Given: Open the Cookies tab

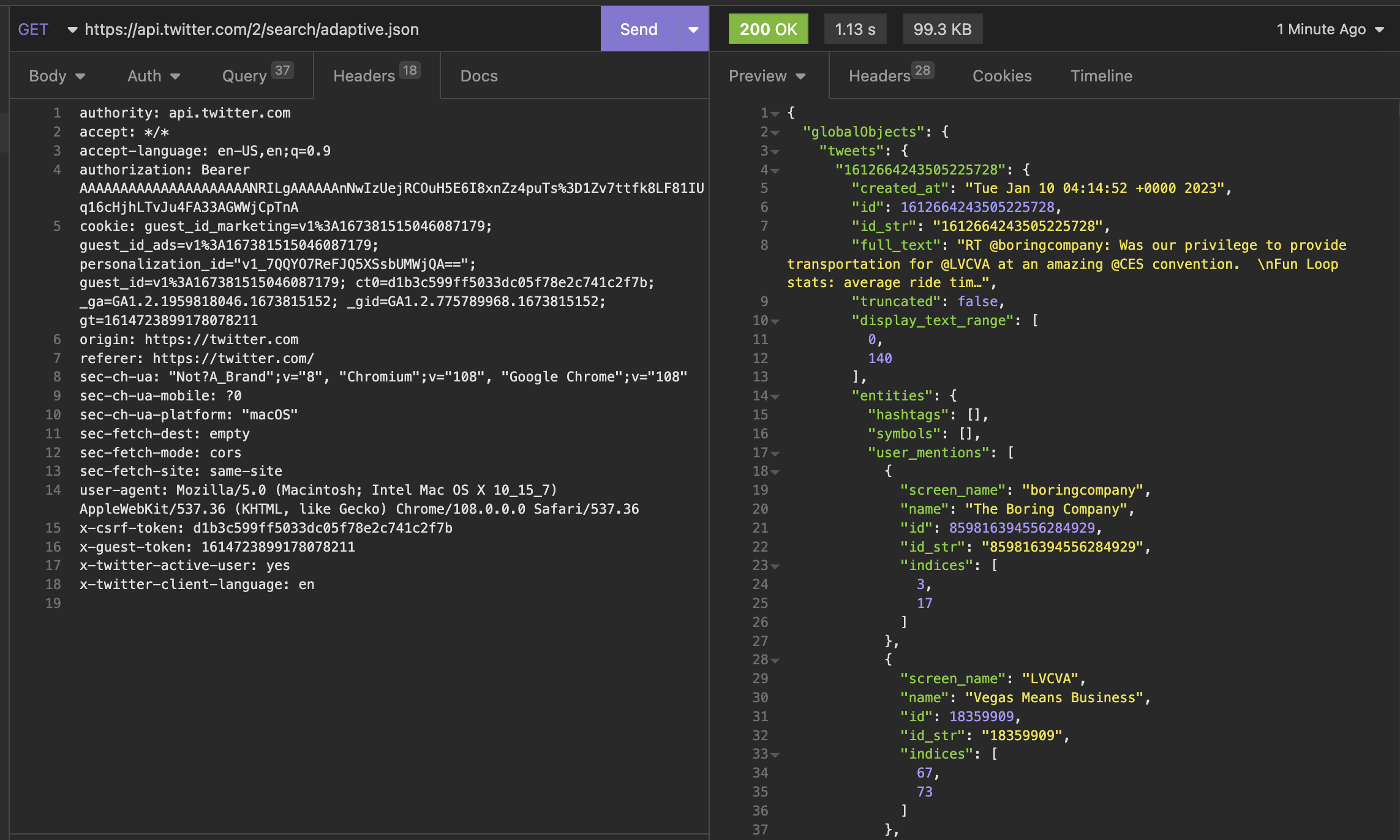Looking at the screenshot, I should [x=1001, y=76].
